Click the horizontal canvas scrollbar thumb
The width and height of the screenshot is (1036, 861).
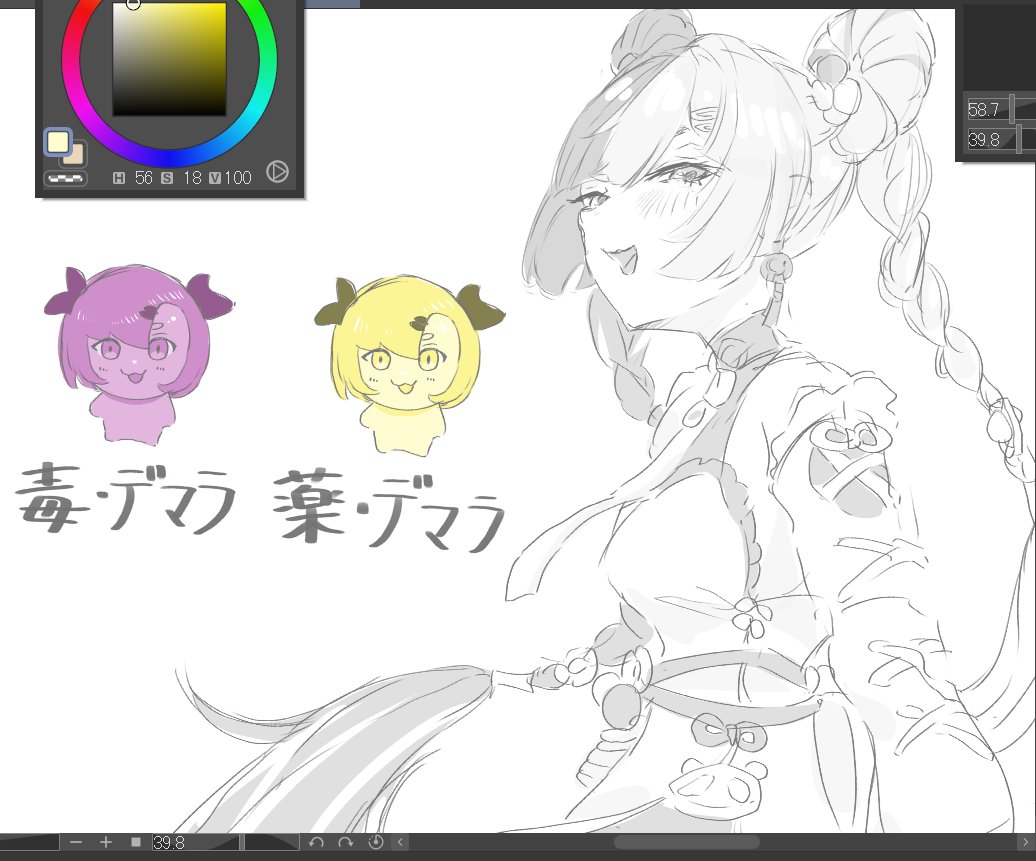click(x=686, y=842)
